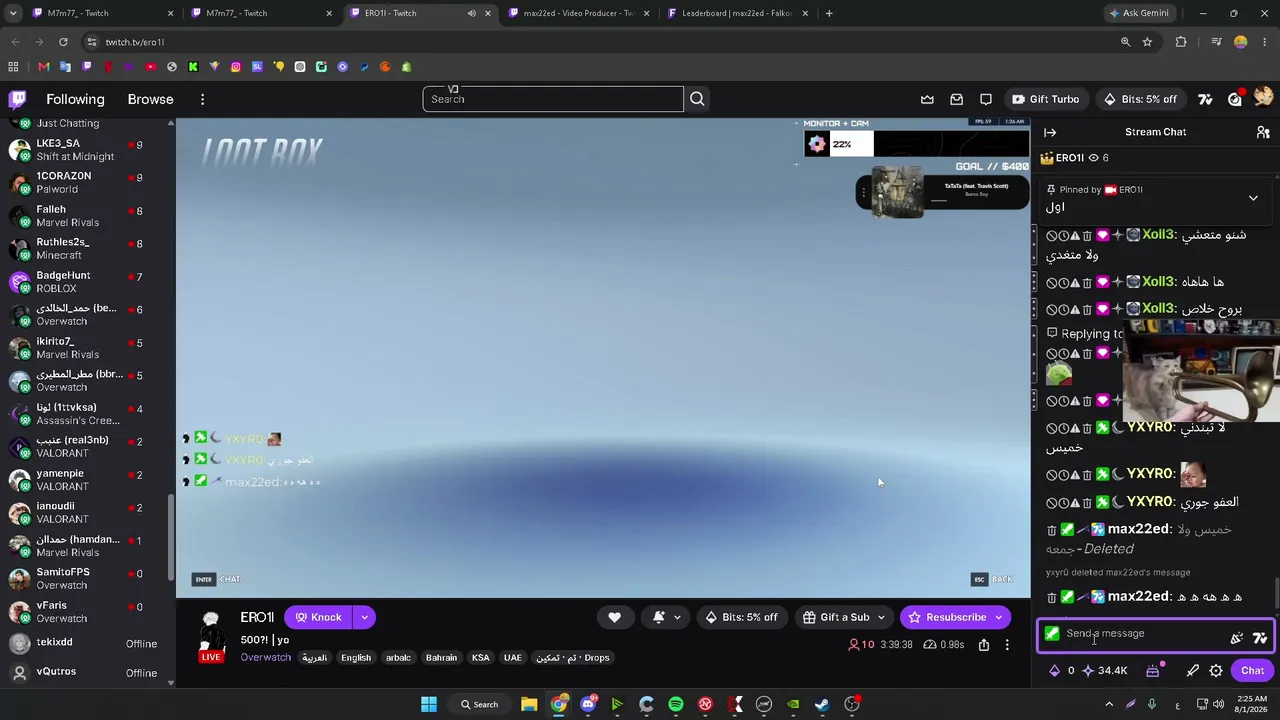Open your profile avatar menu

(1262, 98)
